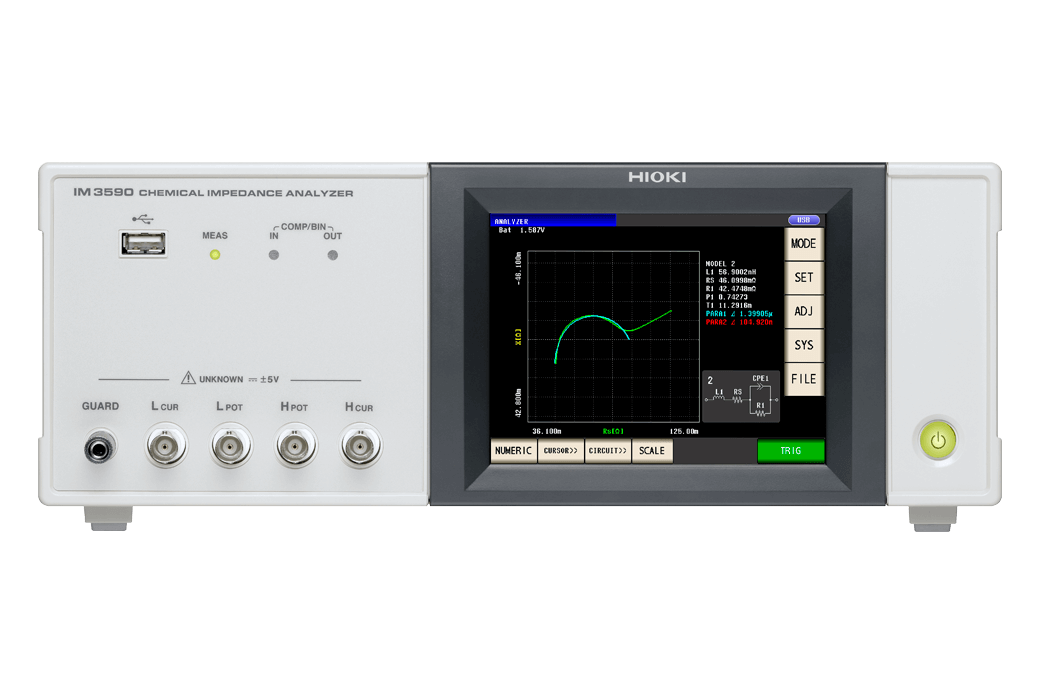Click the L1 56.9002nH value

pyautogui.click(x=730, y=272)
